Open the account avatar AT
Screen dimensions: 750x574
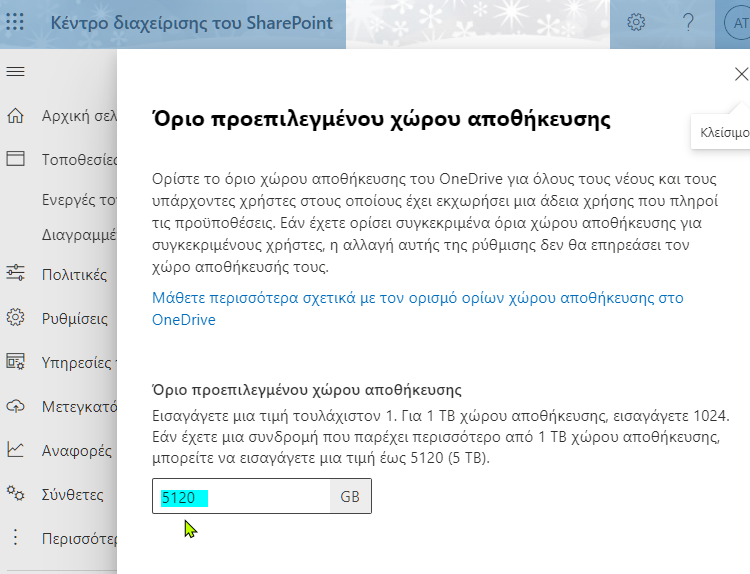737,23
